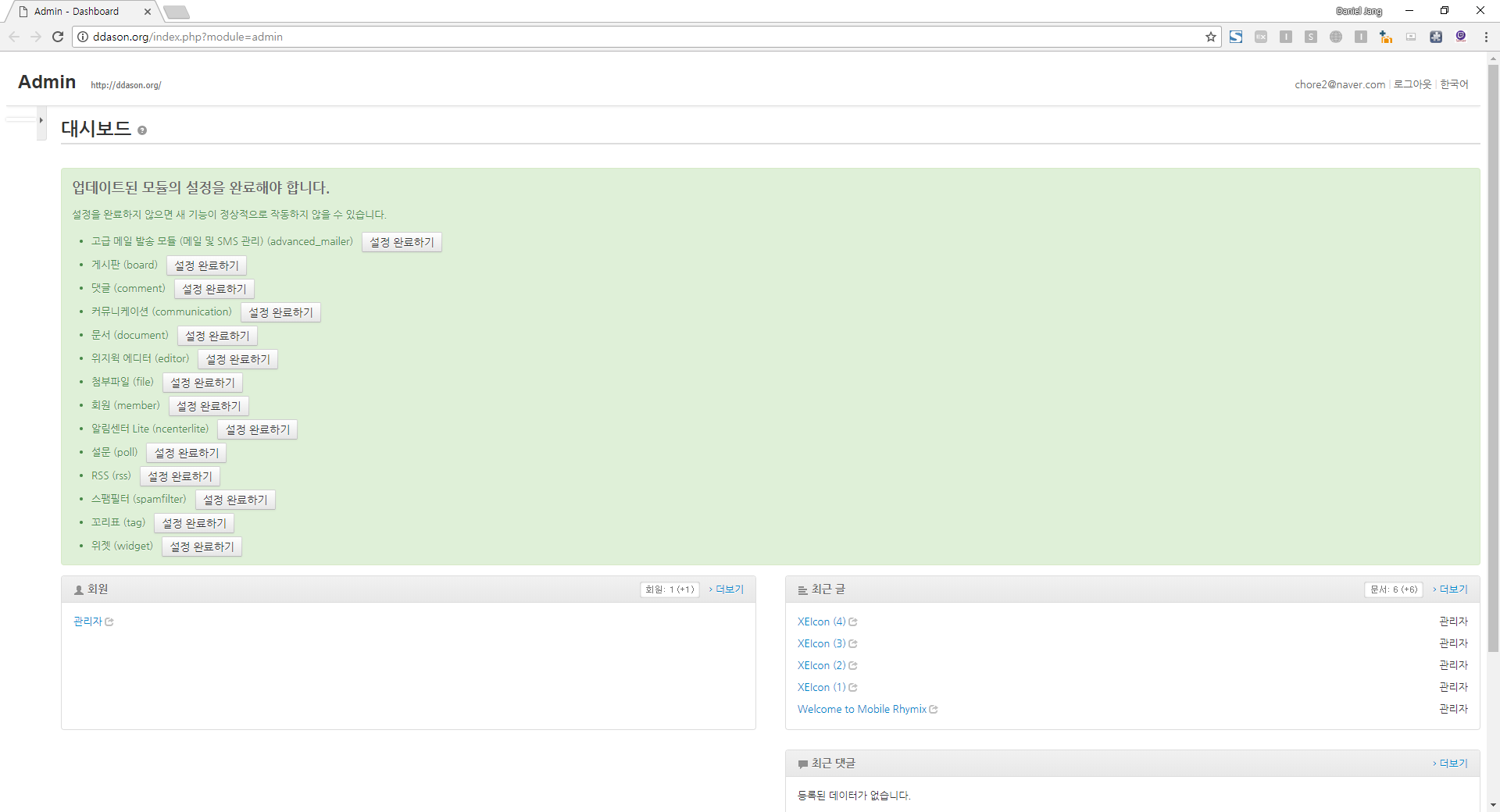Open the XEIcon (4) post link

(821, 621)
